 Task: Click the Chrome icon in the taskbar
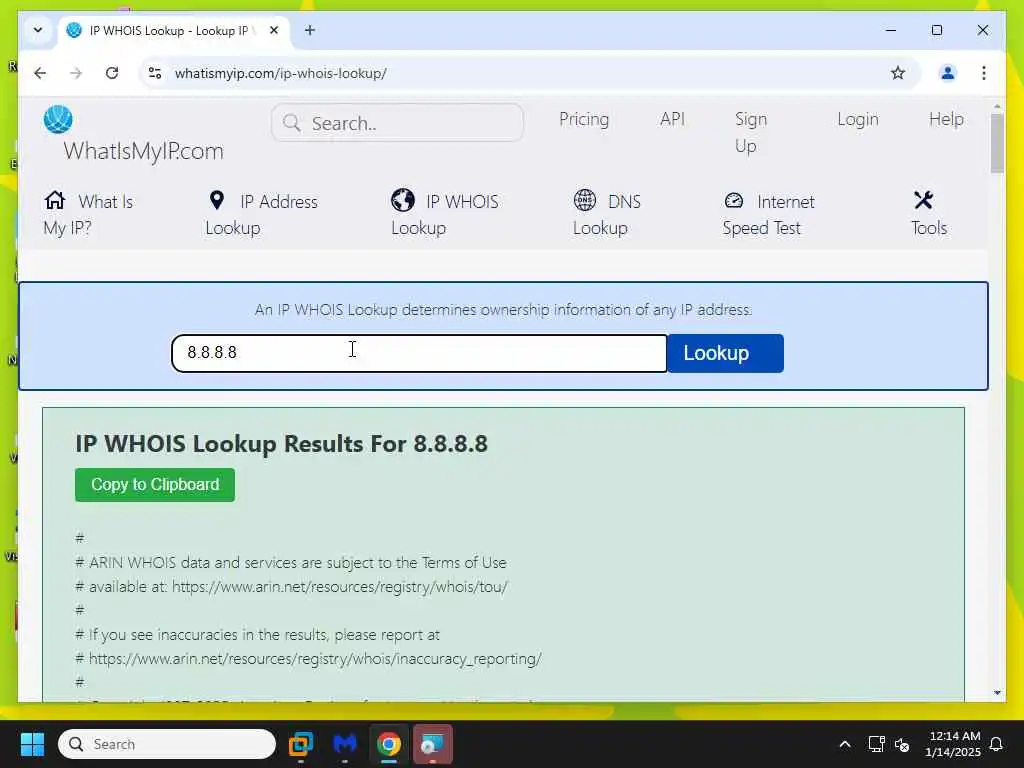coord(389,744)
